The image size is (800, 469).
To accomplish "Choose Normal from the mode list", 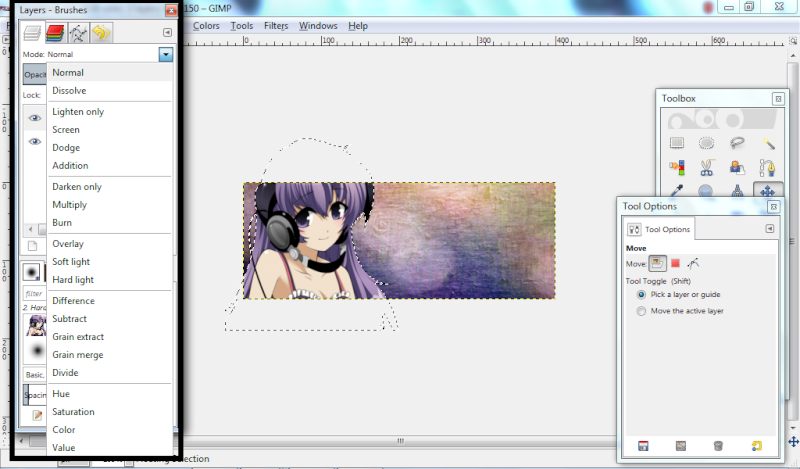I will pos(110,72).
